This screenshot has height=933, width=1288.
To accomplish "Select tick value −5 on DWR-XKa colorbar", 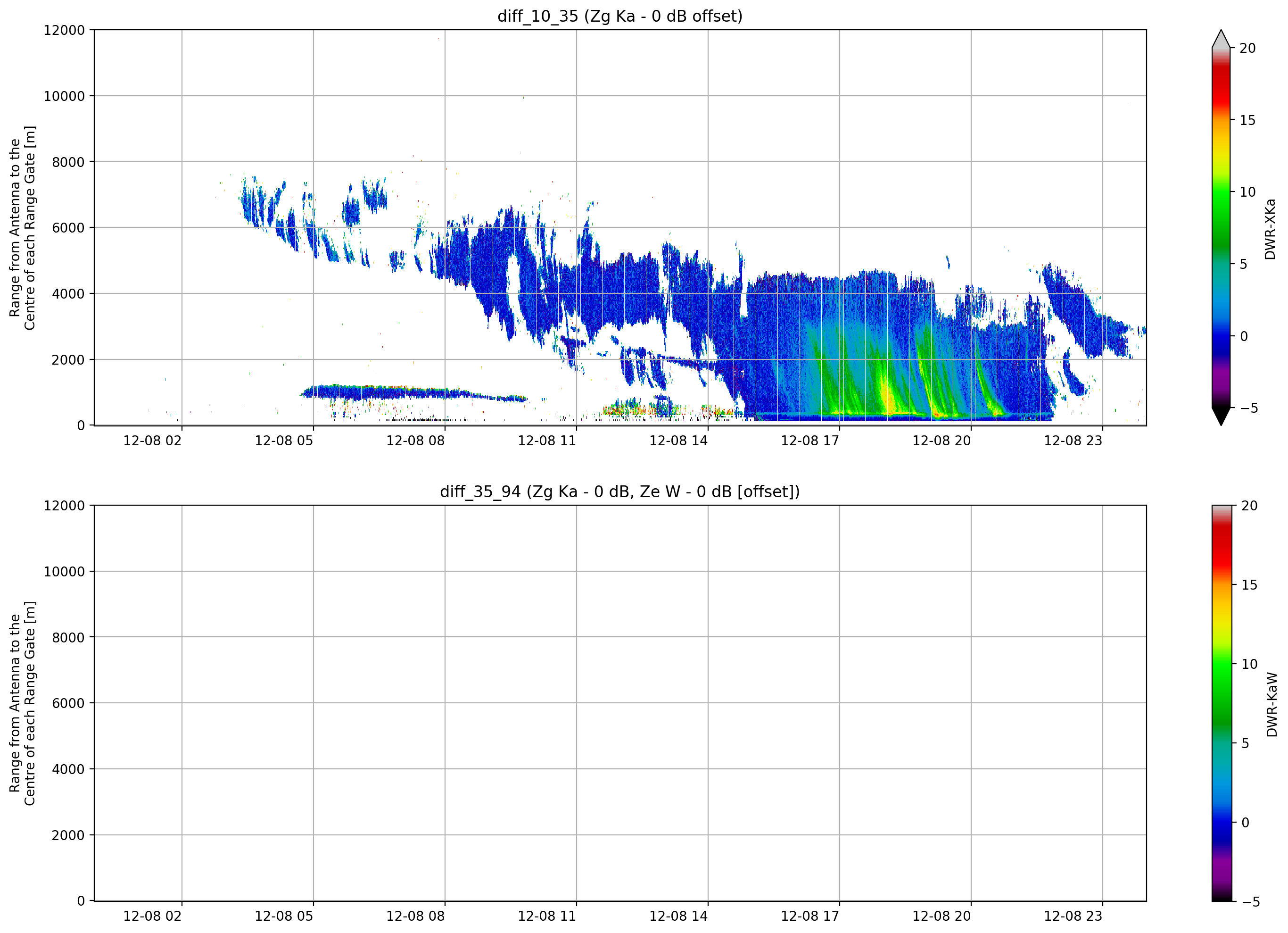I will coord(1249,408).
